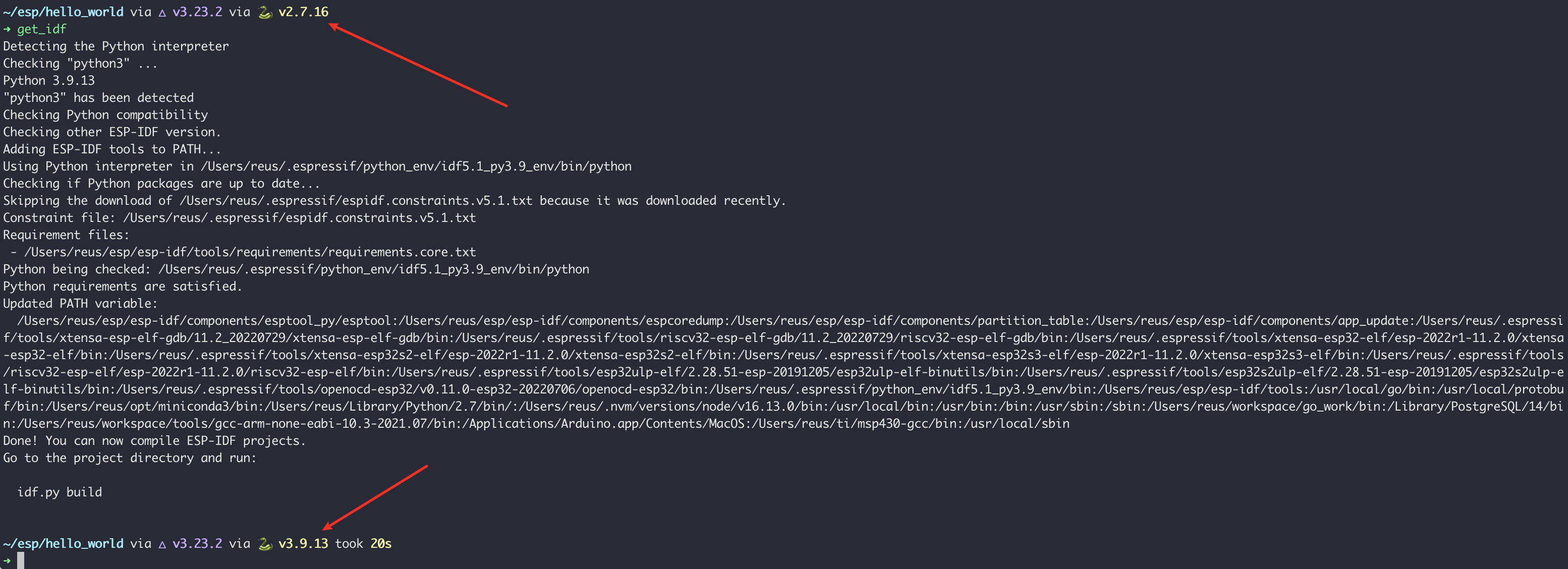Click the "Done! You can now compile" line

tap(154, 440)
